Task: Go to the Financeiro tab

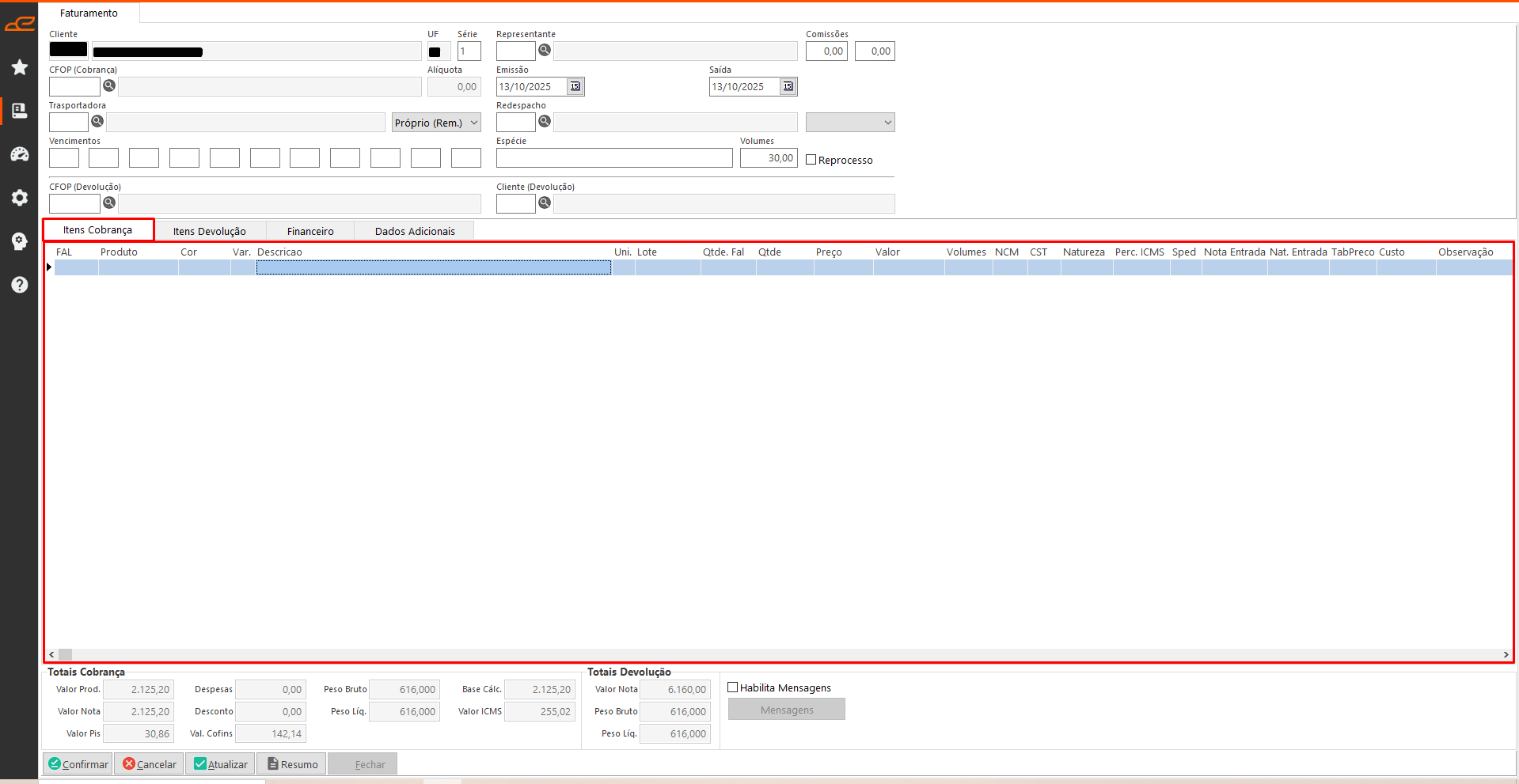Action: tap(310, 231)
